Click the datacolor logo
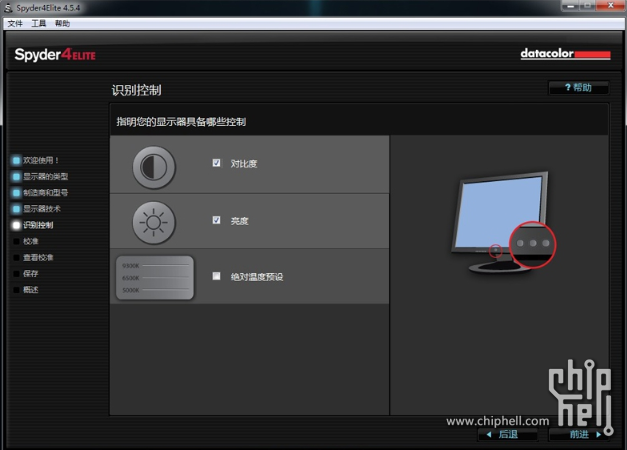This screenshot has height=450, width=627. point(565,54)
